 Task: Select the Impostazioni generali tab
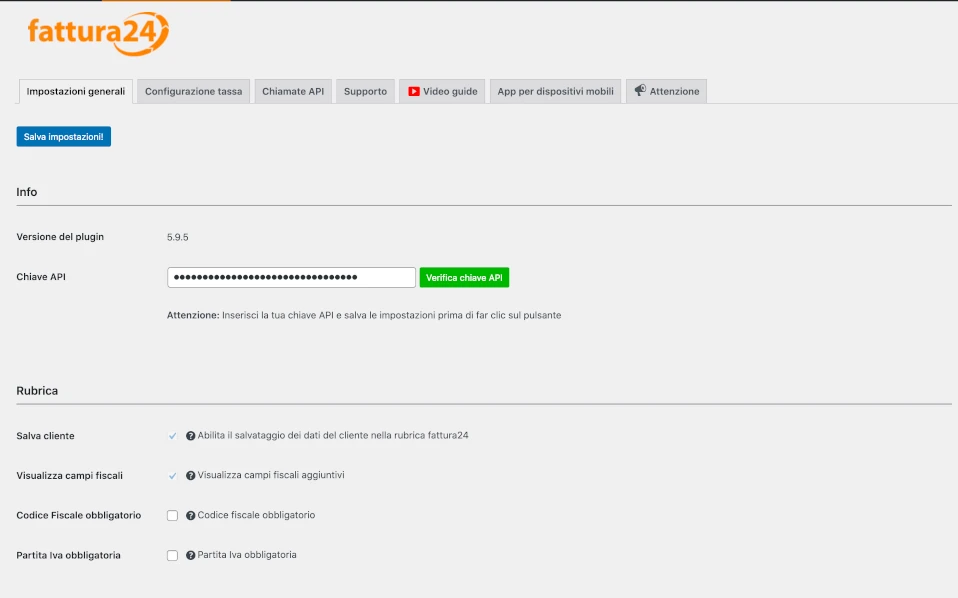(76, 92)
